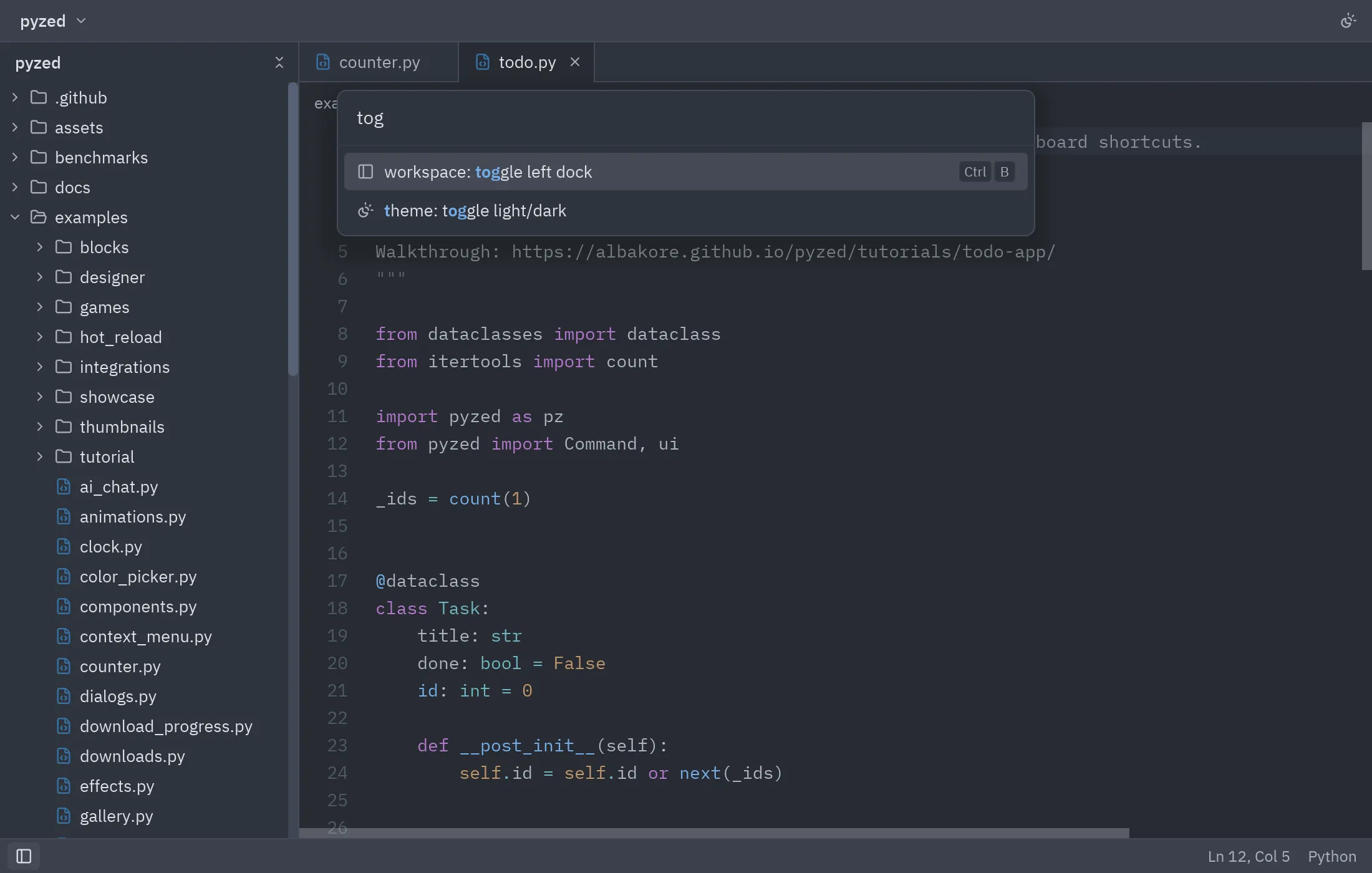The height and width of the screenshot is (873, 1372).
Task: Click the .github folder icon
Action: coord(39,97)
